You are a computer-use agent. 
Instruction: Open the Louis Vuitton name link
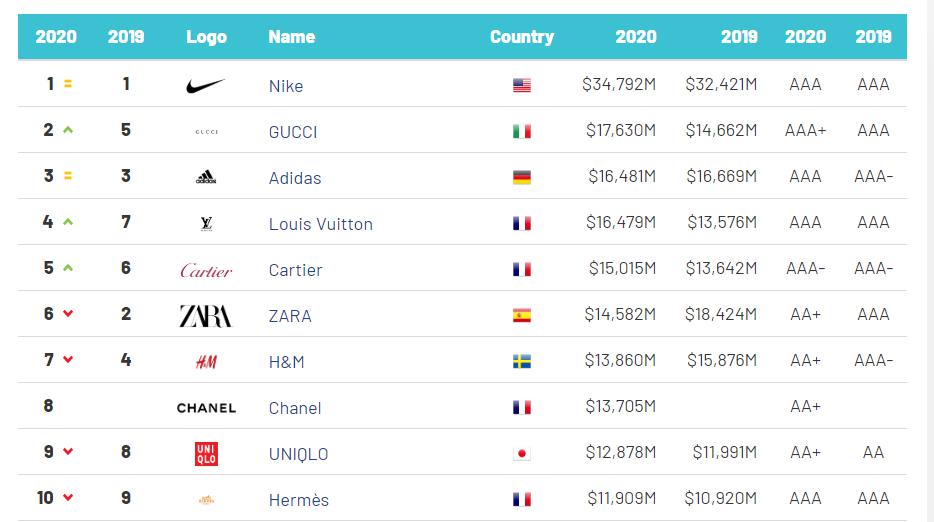320,224
